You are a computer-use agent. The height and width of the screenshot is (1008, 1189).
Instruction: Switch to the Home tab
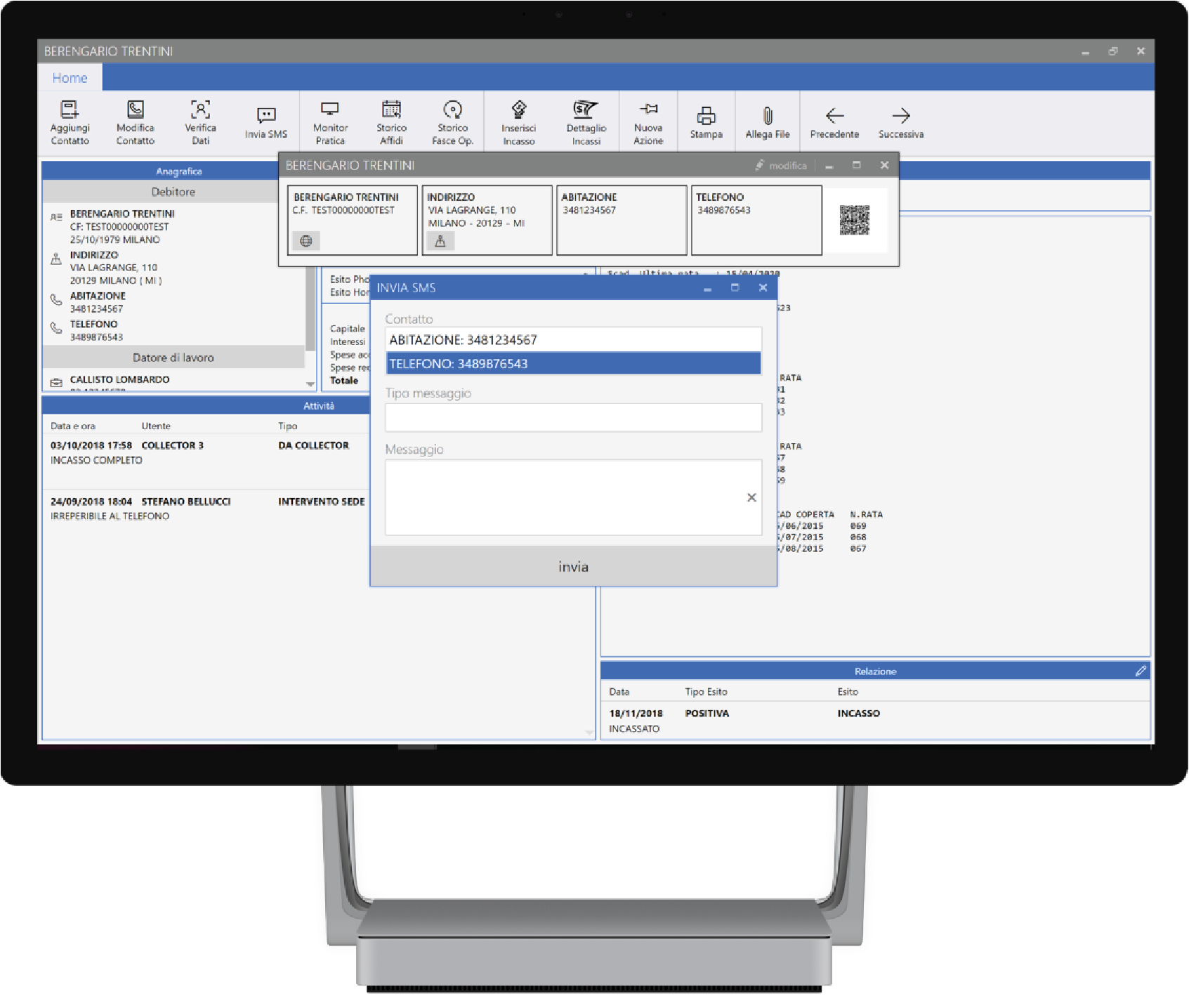pos(70,77)
